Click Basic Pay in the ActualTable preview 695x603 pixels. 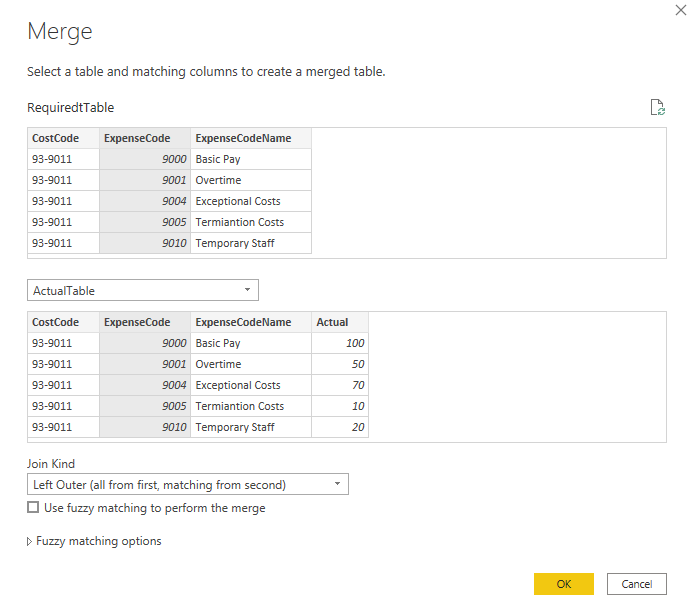tap(251, 343)
